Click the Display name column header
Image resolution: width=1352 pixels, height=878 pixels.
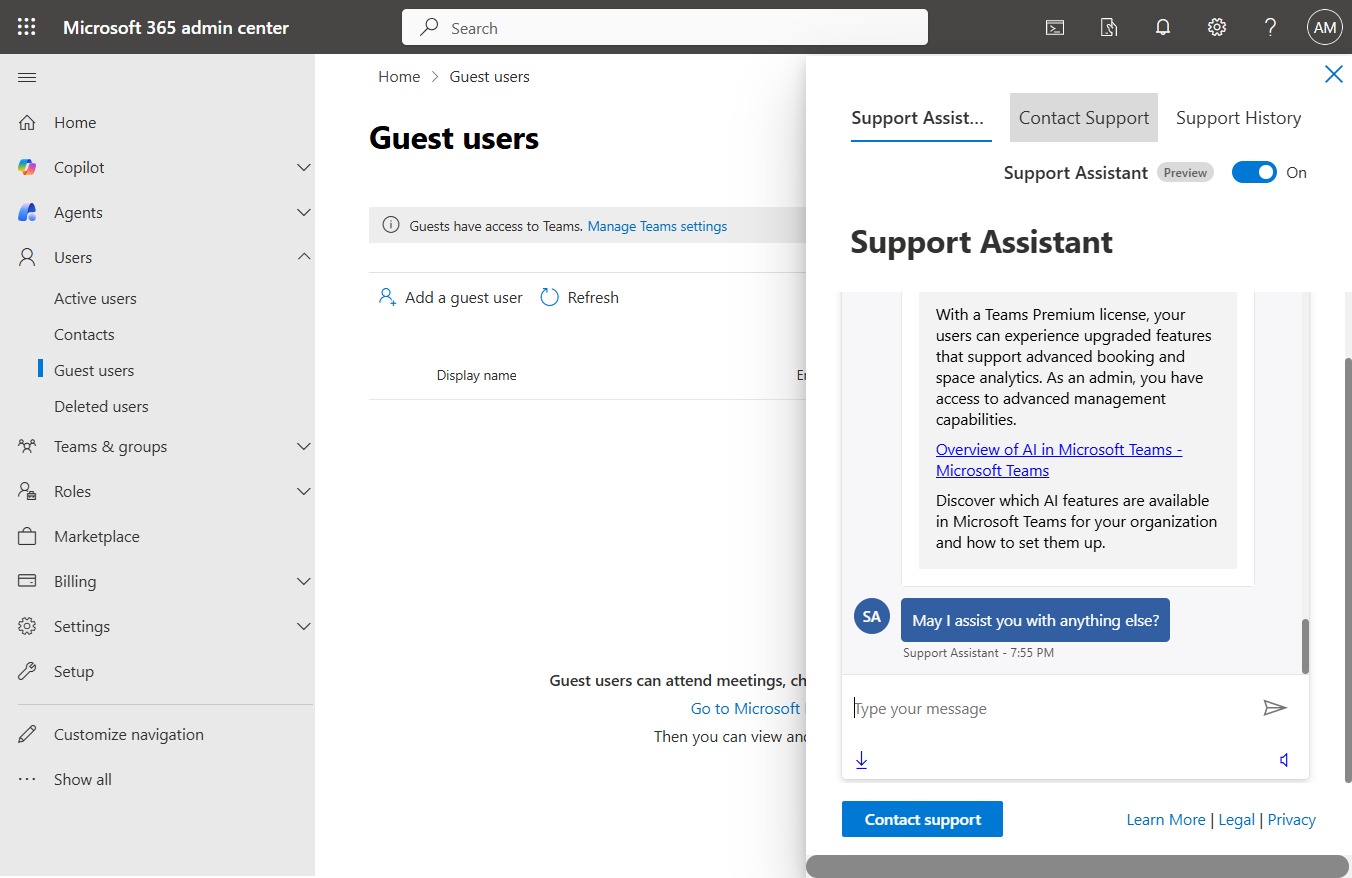pyautogui.click(x=476, y=375)
